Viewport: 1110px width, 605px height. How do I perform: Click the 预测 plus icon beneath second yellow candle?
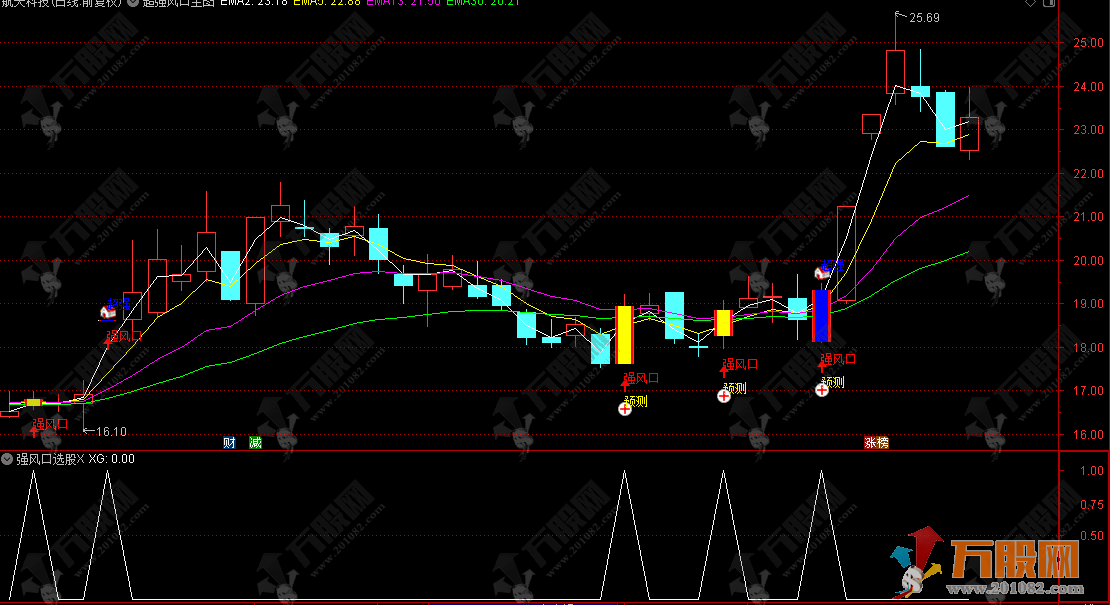(x=723, y=396)
